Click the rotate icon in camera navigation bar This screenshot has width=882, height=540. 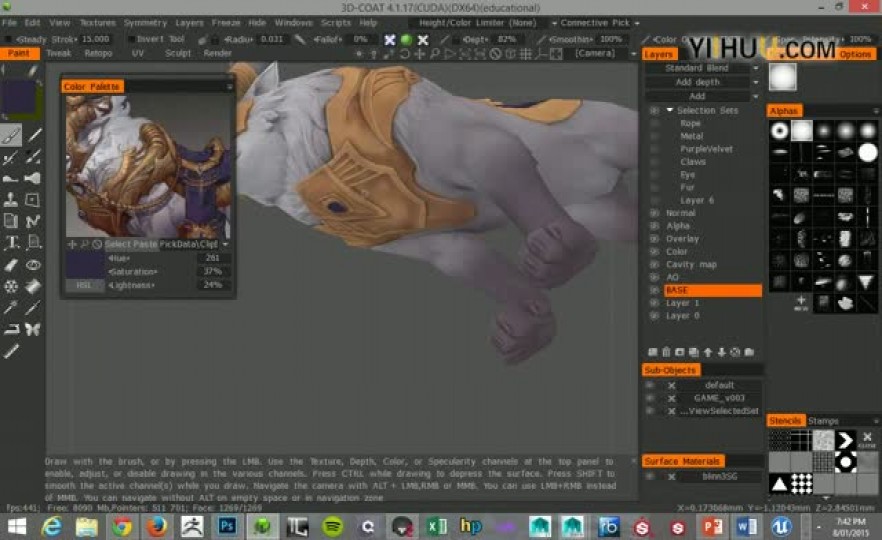tap(404, 55)
